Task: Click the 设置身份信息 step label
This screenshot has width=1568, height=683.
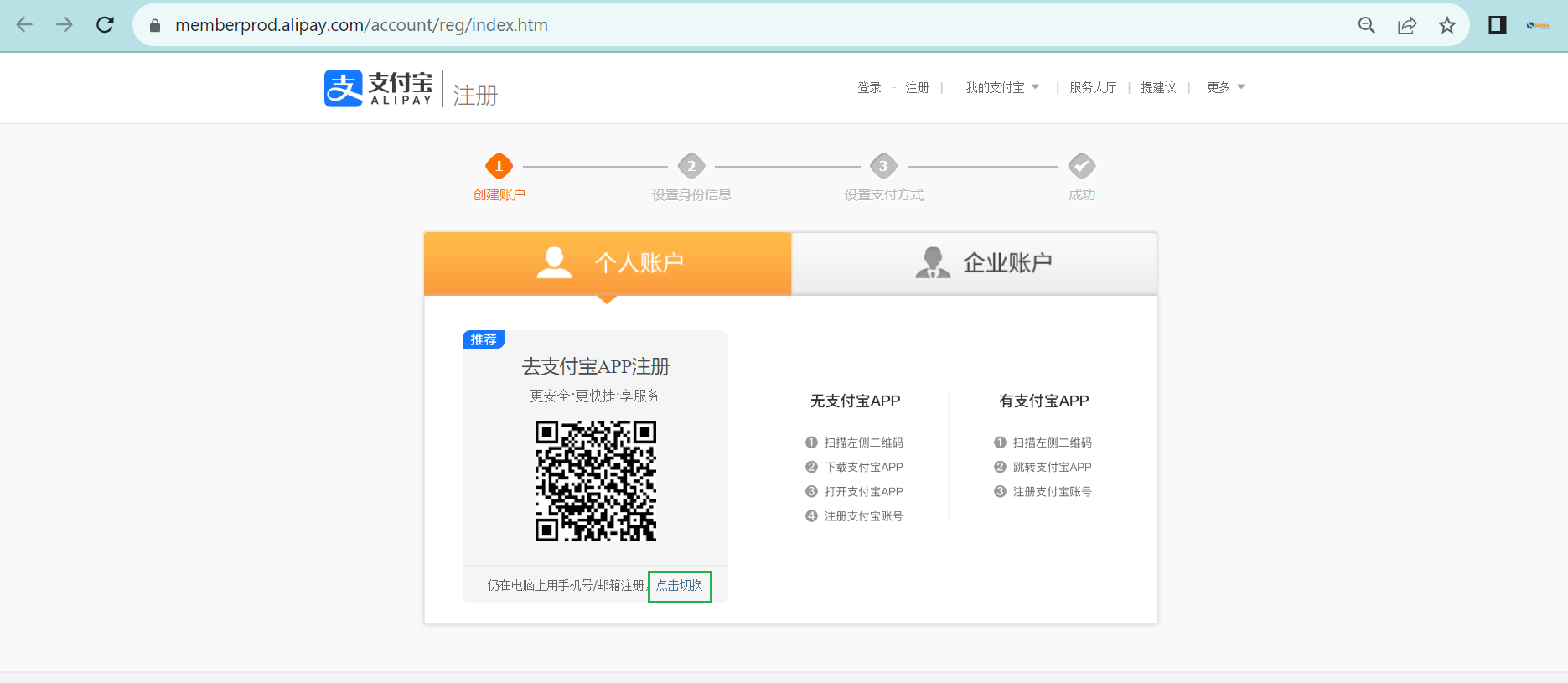Action: (691, 194)
